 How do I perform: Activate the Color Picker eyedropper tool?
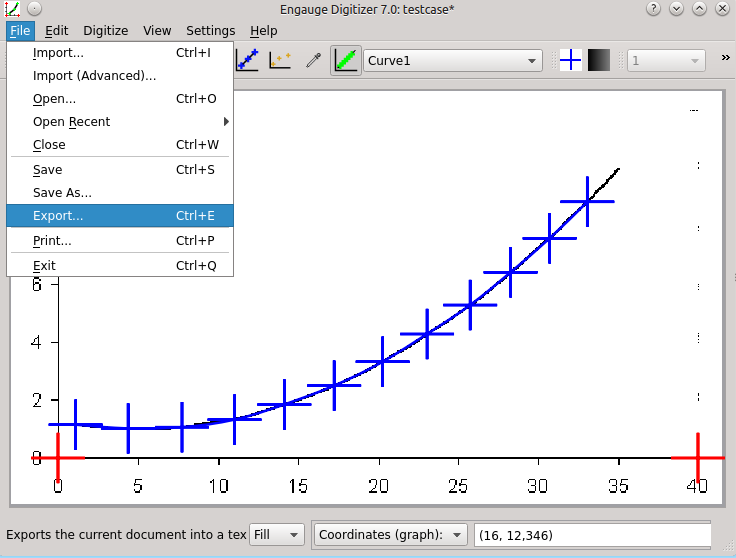pos(313,61)
